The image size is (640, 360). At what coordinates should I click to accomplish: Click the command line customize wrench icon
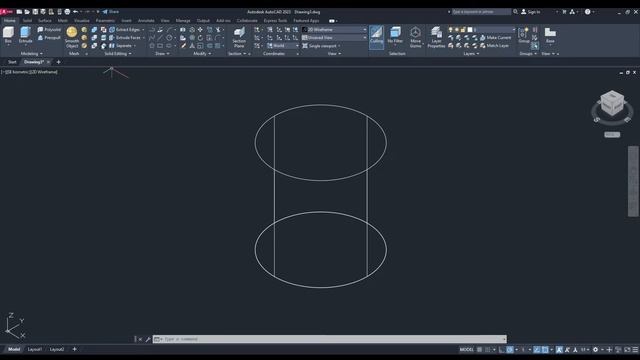[148, 339]
